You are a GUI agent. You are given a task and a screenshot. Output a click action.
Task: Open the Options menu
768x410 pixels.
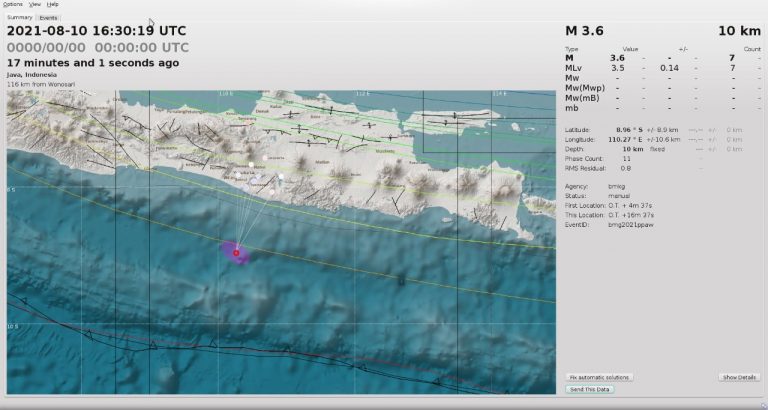[x=13, y=4]
